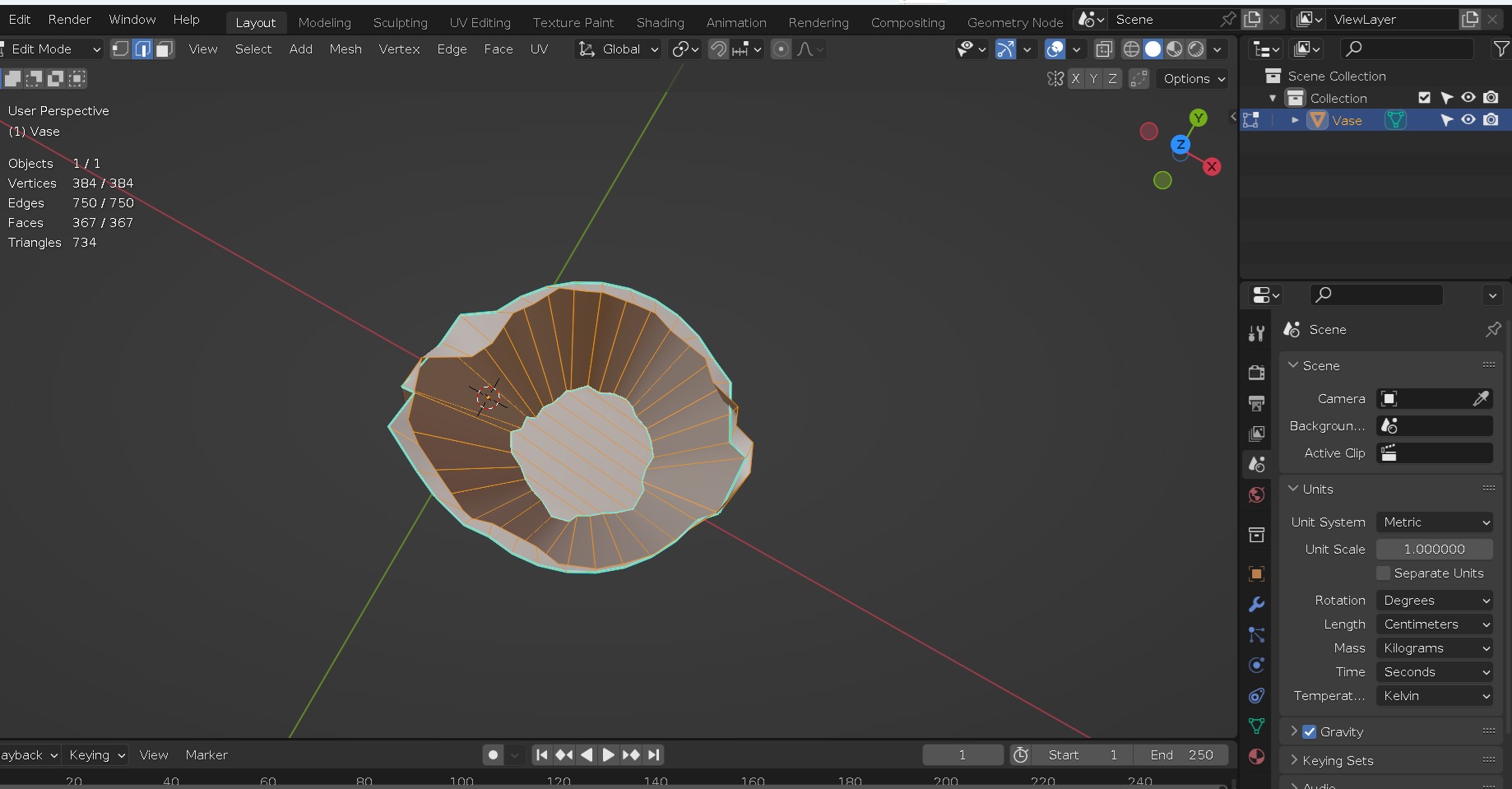The image size is (1512, 789).
Task: Hide Vase in the viewport via eye icon
Action: tap(1468, 120)
